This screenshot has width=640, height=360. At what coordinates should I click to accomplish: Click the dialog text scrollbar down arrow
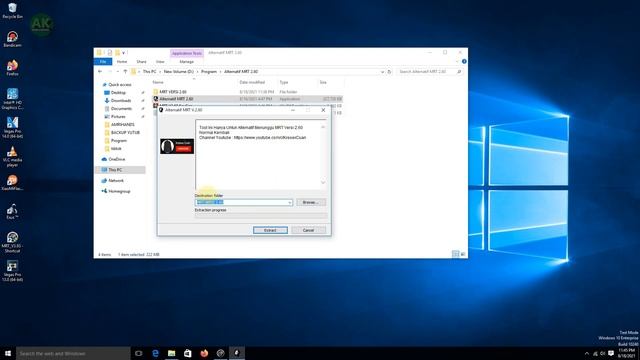tap(323, 182)
